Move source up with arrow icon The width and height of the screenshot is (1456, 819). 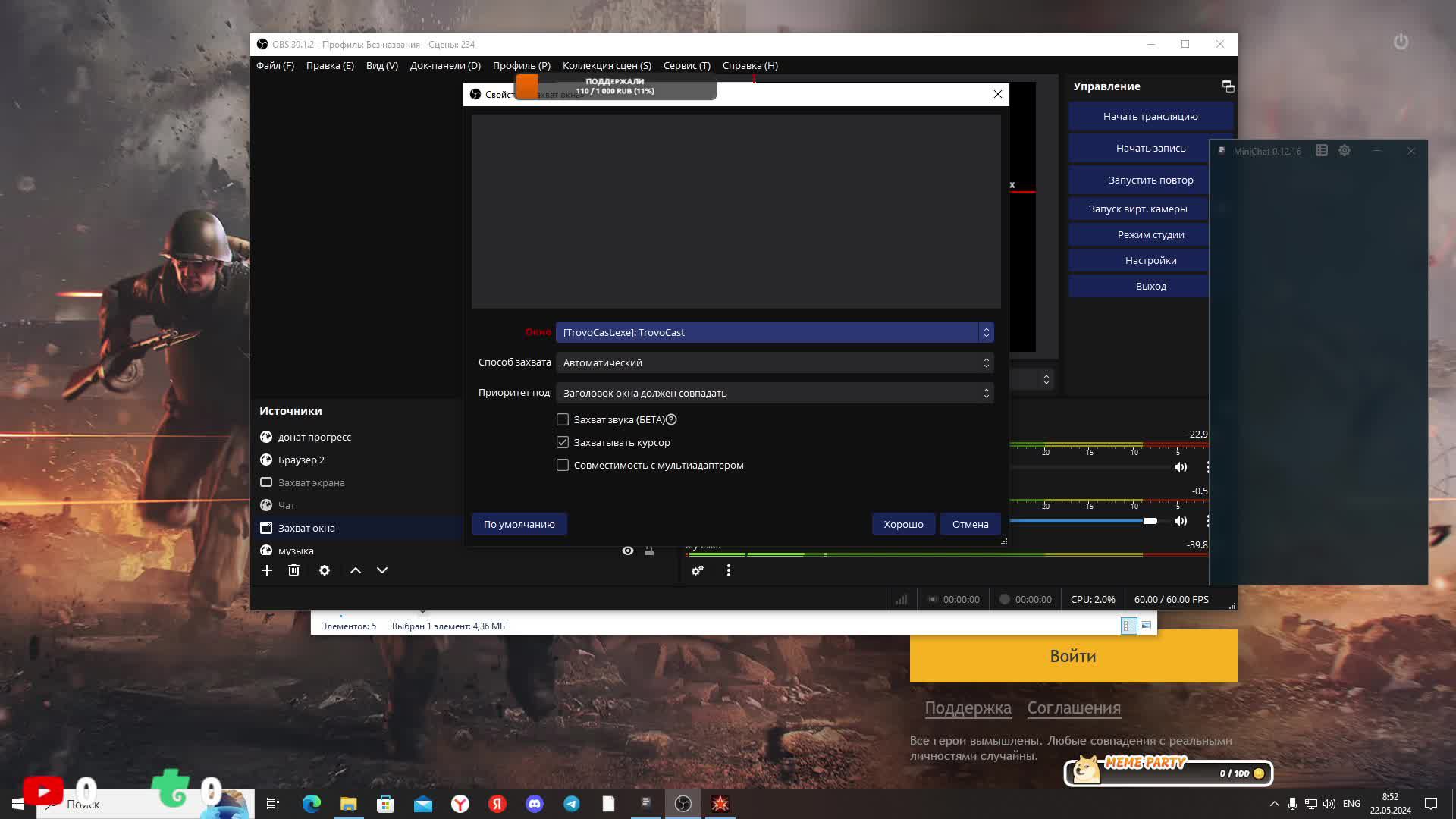pos(356,570)
